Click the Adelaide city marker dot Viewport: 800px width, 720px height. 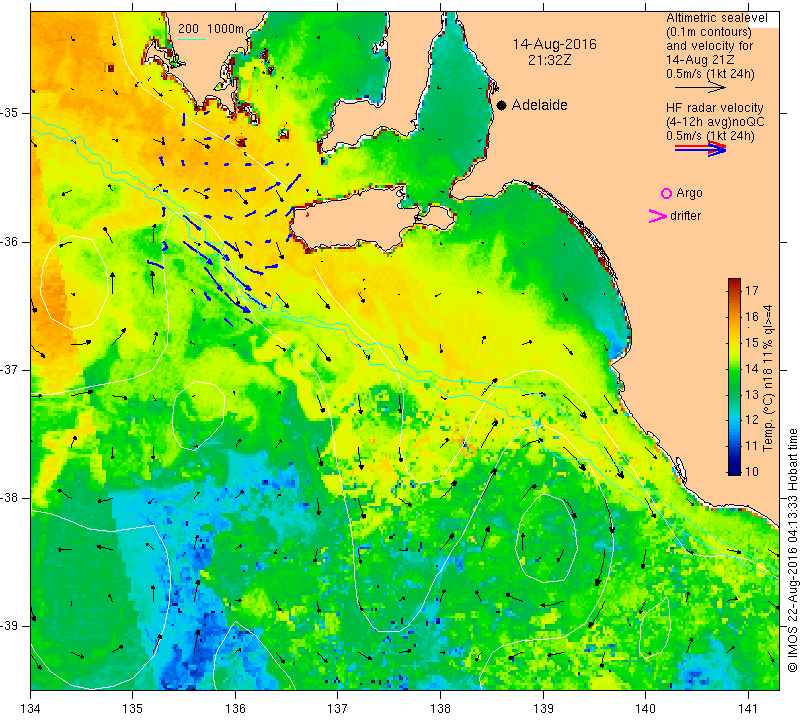[502, 105]
